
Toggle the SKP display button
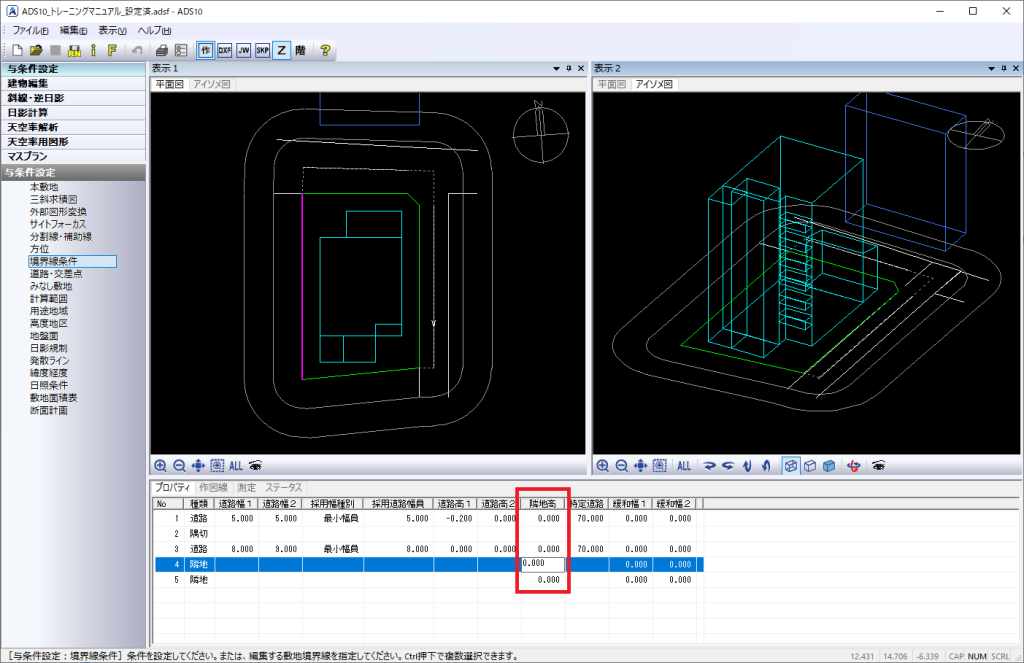[x=263, y=50]
